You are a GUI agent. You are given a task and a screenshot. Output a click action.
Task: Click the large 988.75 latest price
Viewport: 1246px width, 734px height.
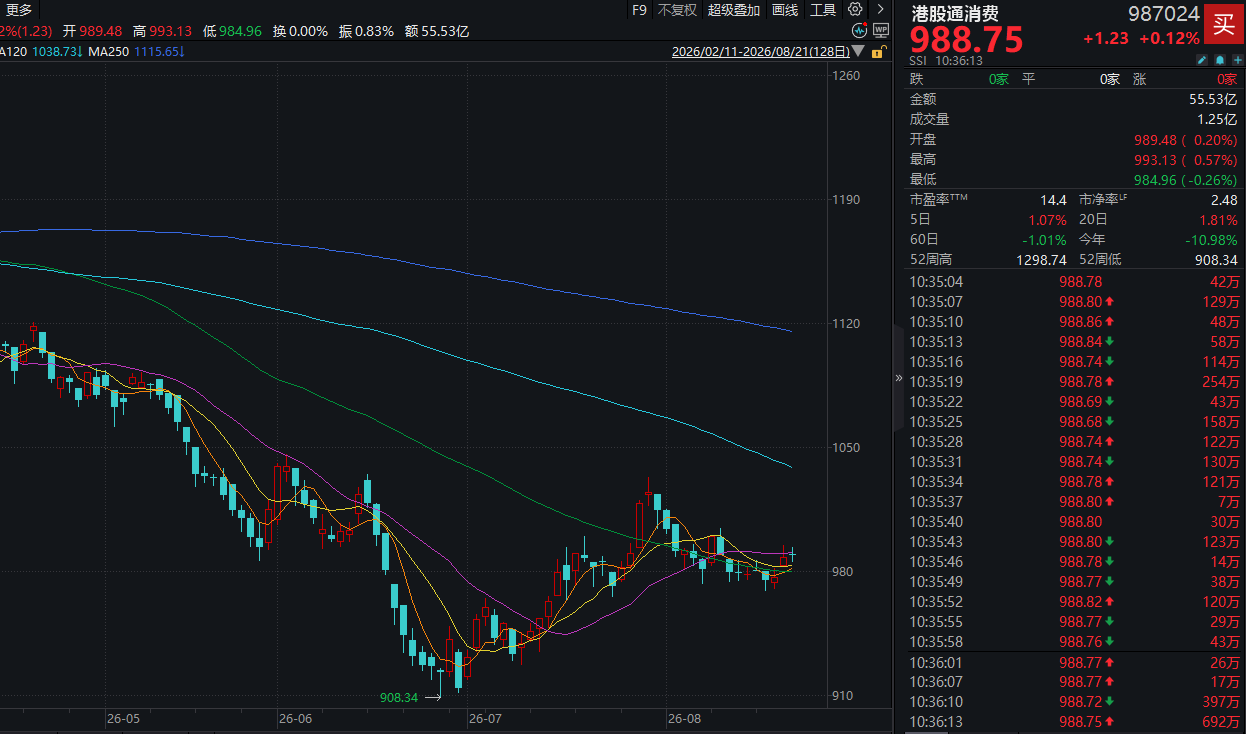(x=966, y=40)
